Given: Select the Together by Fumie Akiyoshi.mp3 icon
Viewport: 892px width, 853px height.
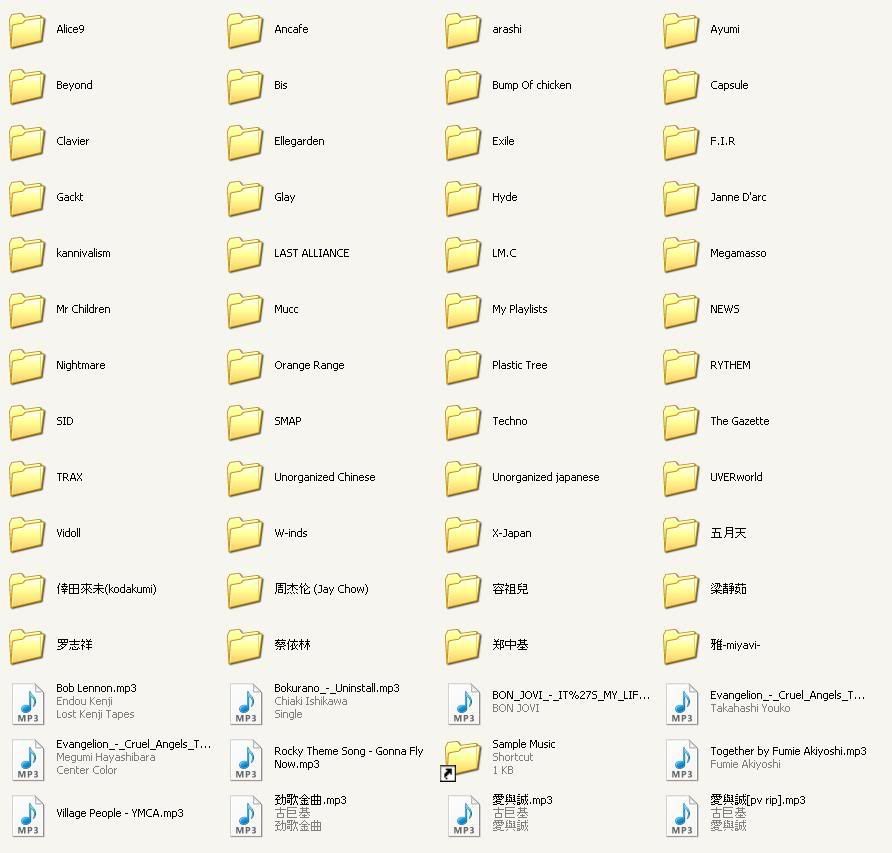Looking at the screenshot, I should 682,760.
